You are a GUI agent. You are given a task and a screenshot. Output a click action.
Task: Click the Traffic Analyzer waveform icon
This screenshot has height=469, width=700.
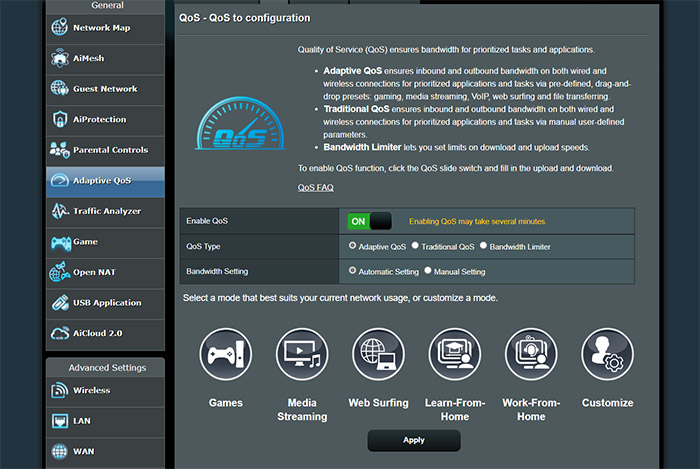pos(60,211)
